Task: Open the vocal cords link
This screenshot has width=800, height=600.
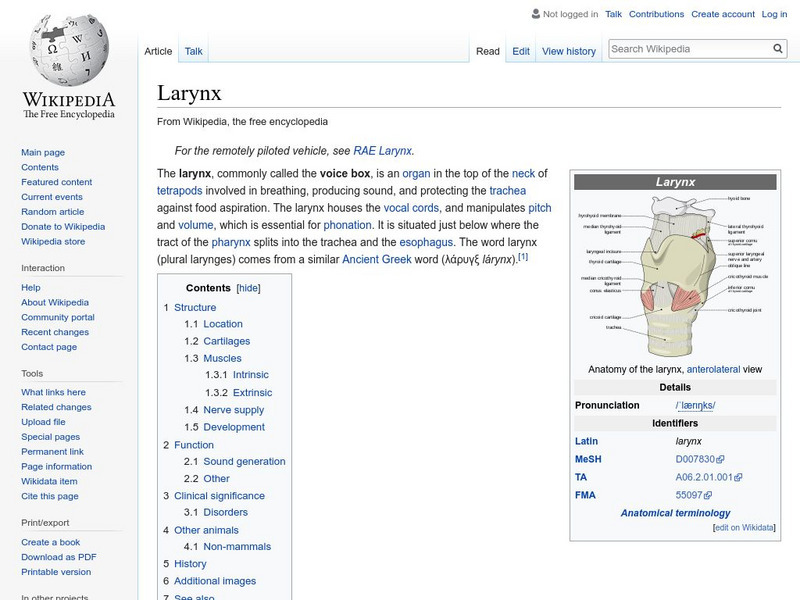Action: 411,208
